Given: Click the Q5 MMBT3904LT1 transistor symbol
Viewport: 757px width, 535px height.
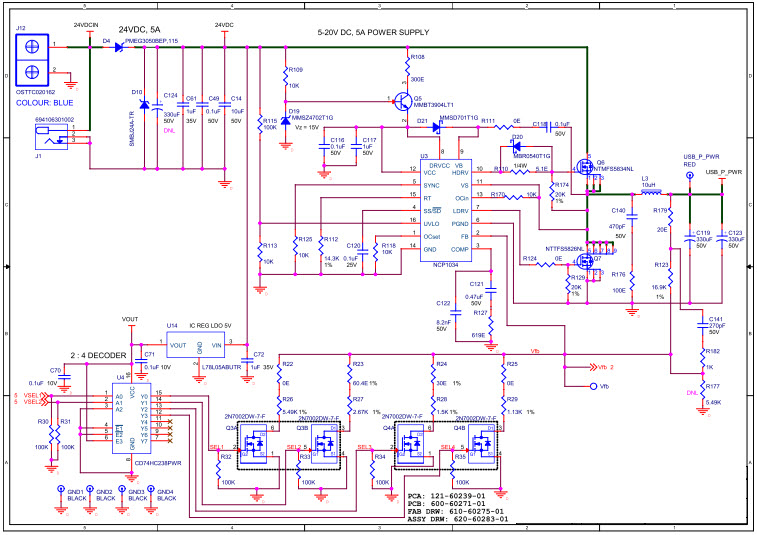Looking at the screenshot, I should (x=403, y=101).
